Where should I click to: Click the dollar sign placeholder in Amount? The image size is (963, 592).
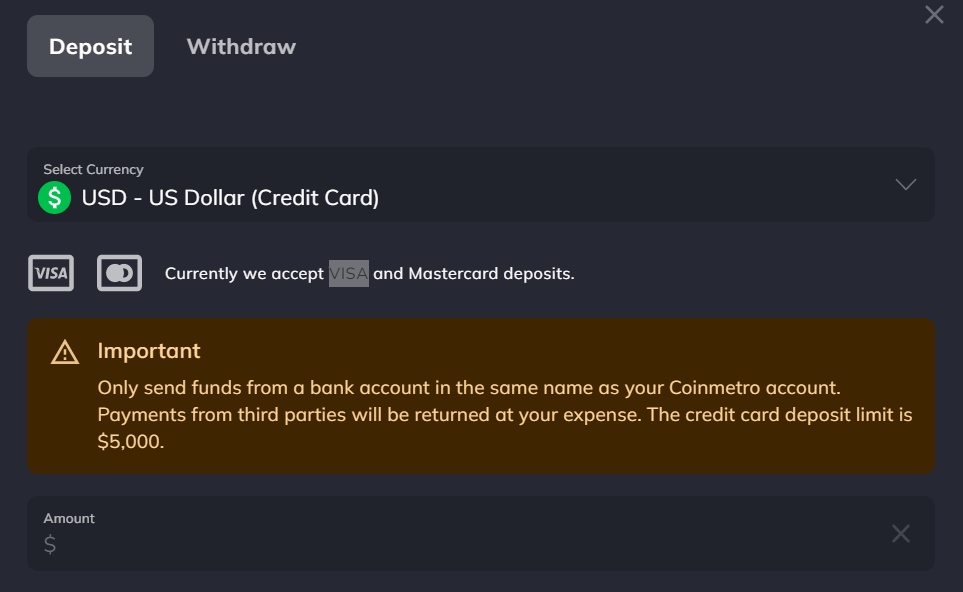tap(50, 545)
